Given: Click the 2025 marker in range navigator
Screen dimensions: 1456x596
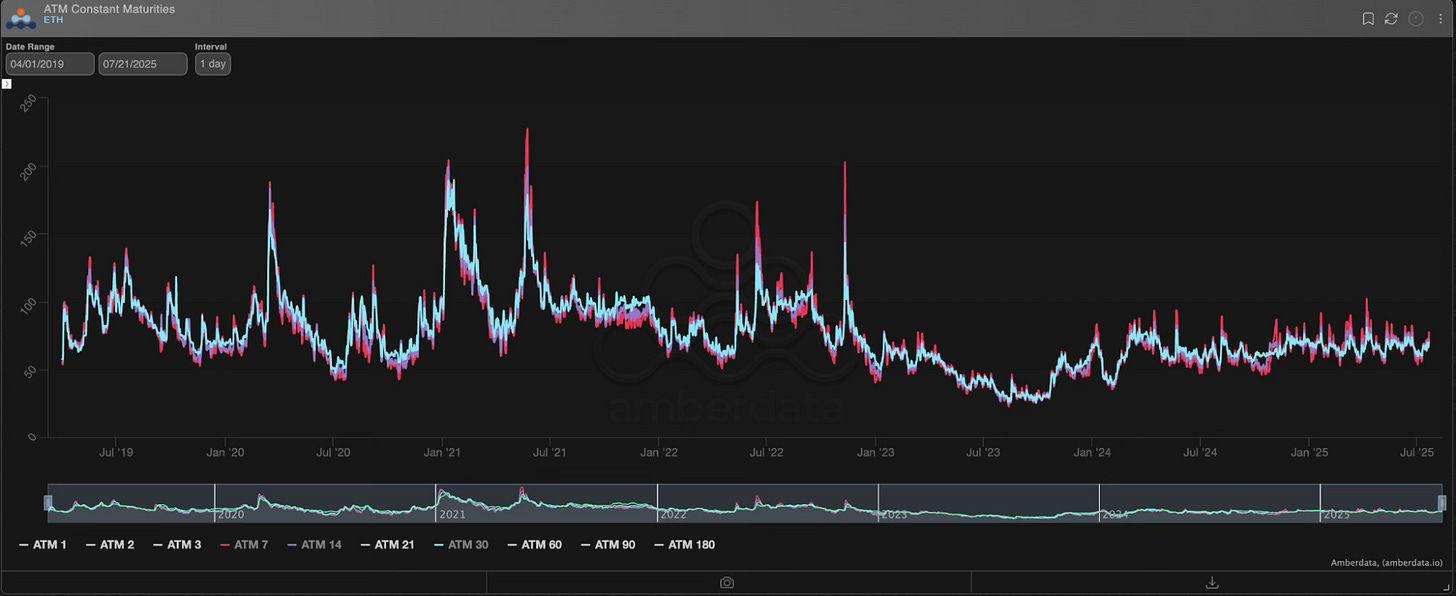Looking at the screenshot, I should (x=1335, y=515).
